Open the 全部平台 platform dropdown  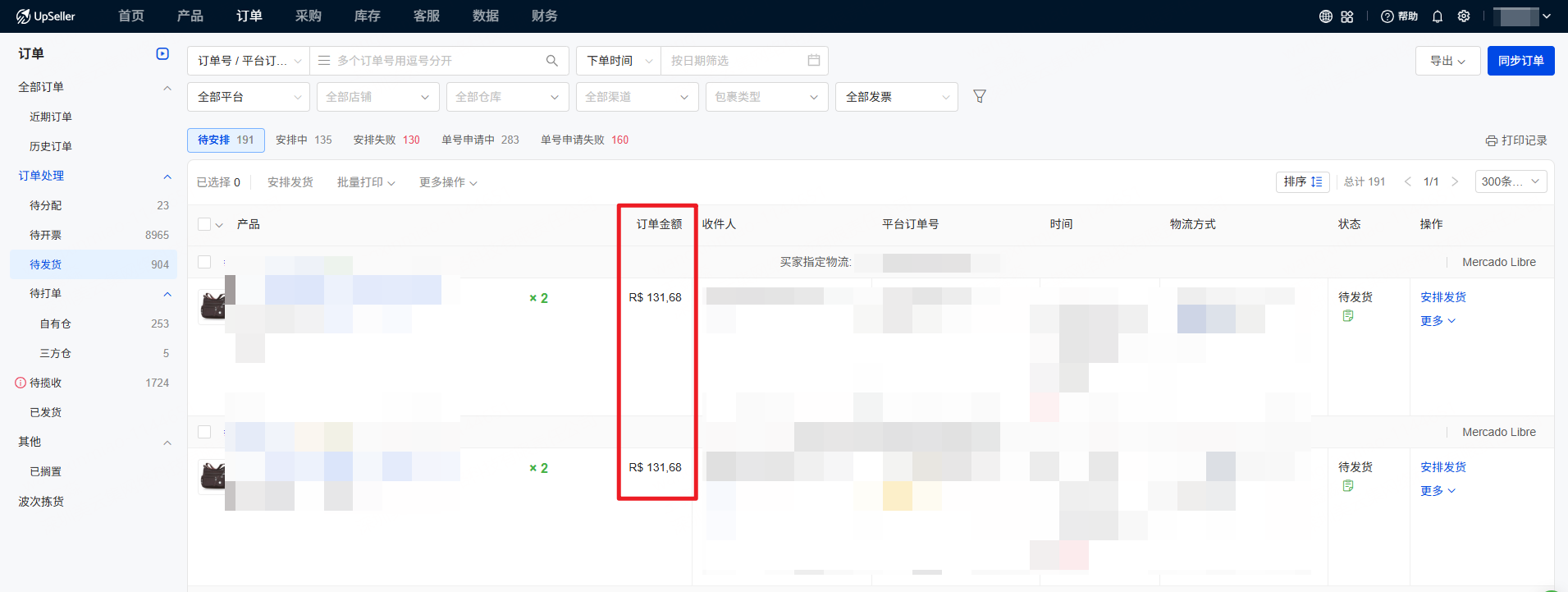248,97
